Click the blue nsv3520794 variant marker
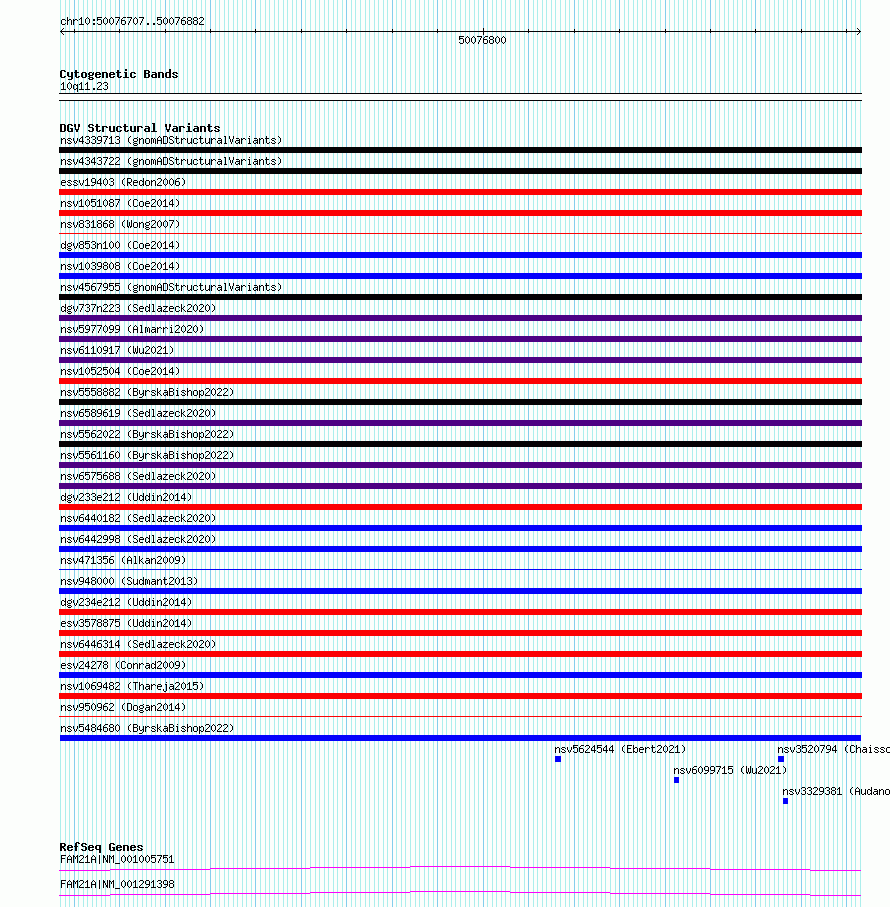 pos(781,759)
